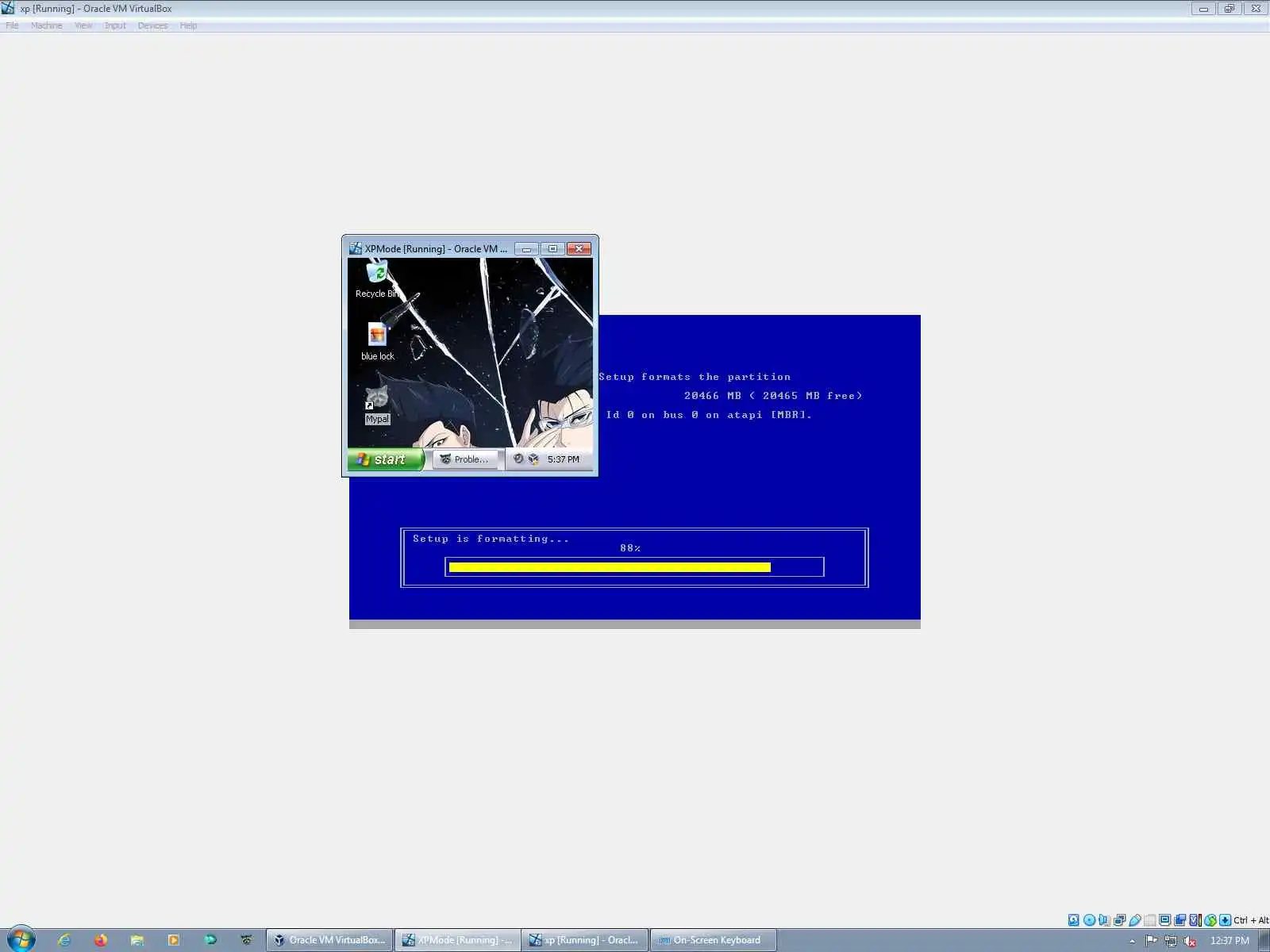
Task: Maximize the XPMode VirtualBox window
Action: pos(552,249)
